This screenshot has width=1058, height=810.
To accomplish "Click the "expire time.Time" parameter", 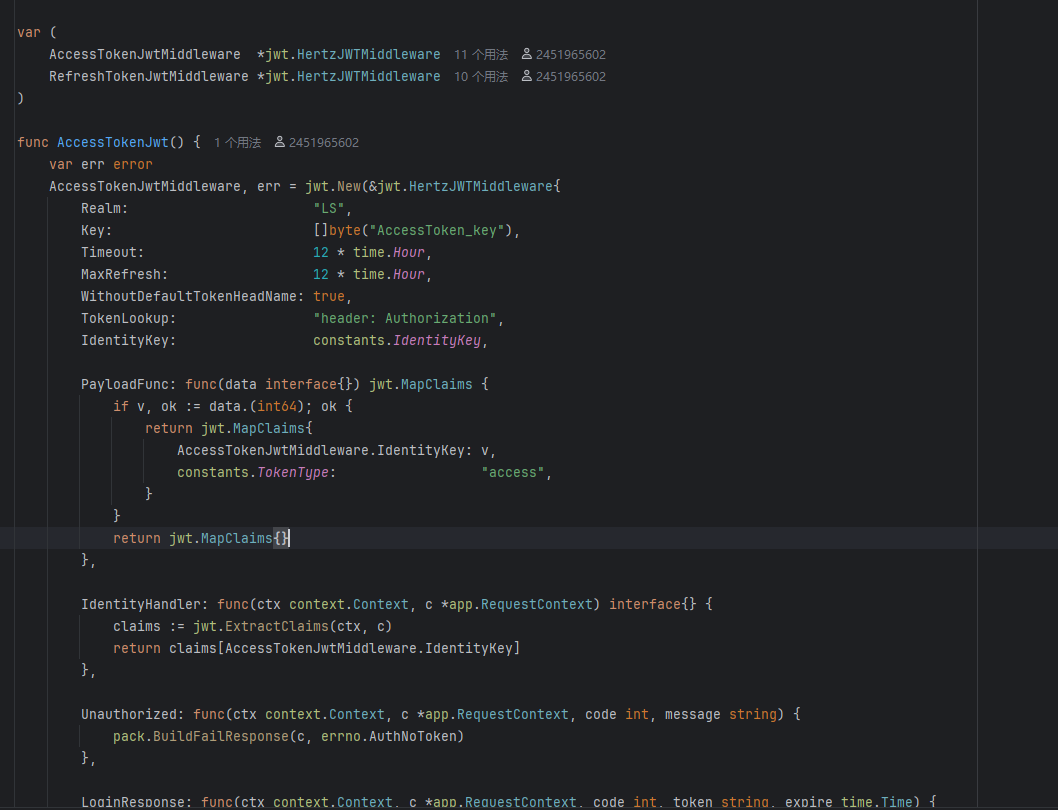I will [x=848, y=802].
